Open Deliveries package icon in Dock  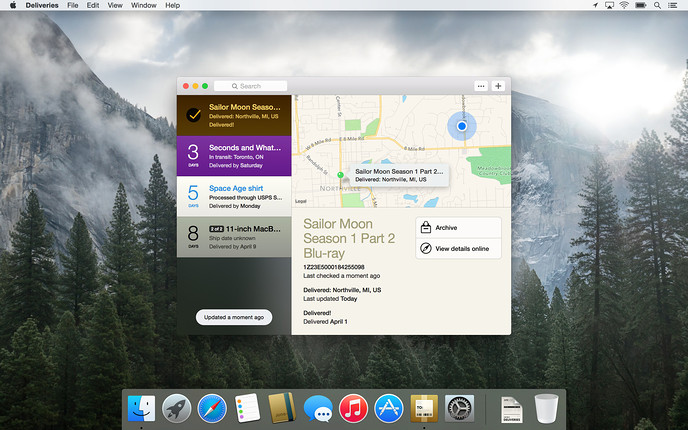tap(424, 408)
